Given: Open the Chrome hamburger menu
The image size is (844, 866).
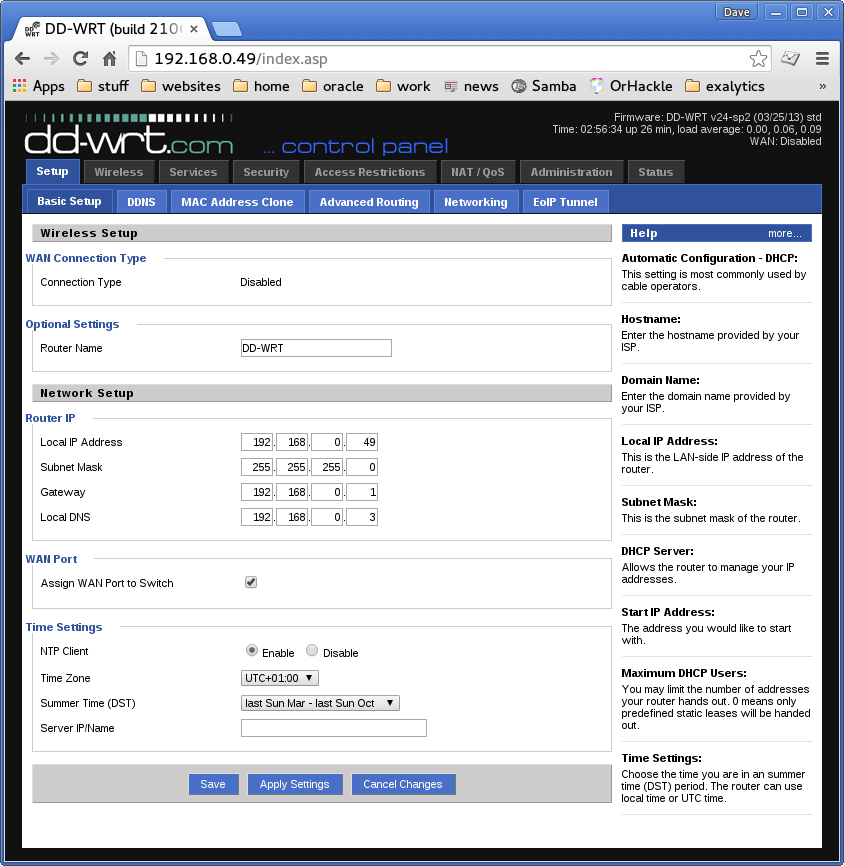Looking at the screenshot, I should point(822,59).
